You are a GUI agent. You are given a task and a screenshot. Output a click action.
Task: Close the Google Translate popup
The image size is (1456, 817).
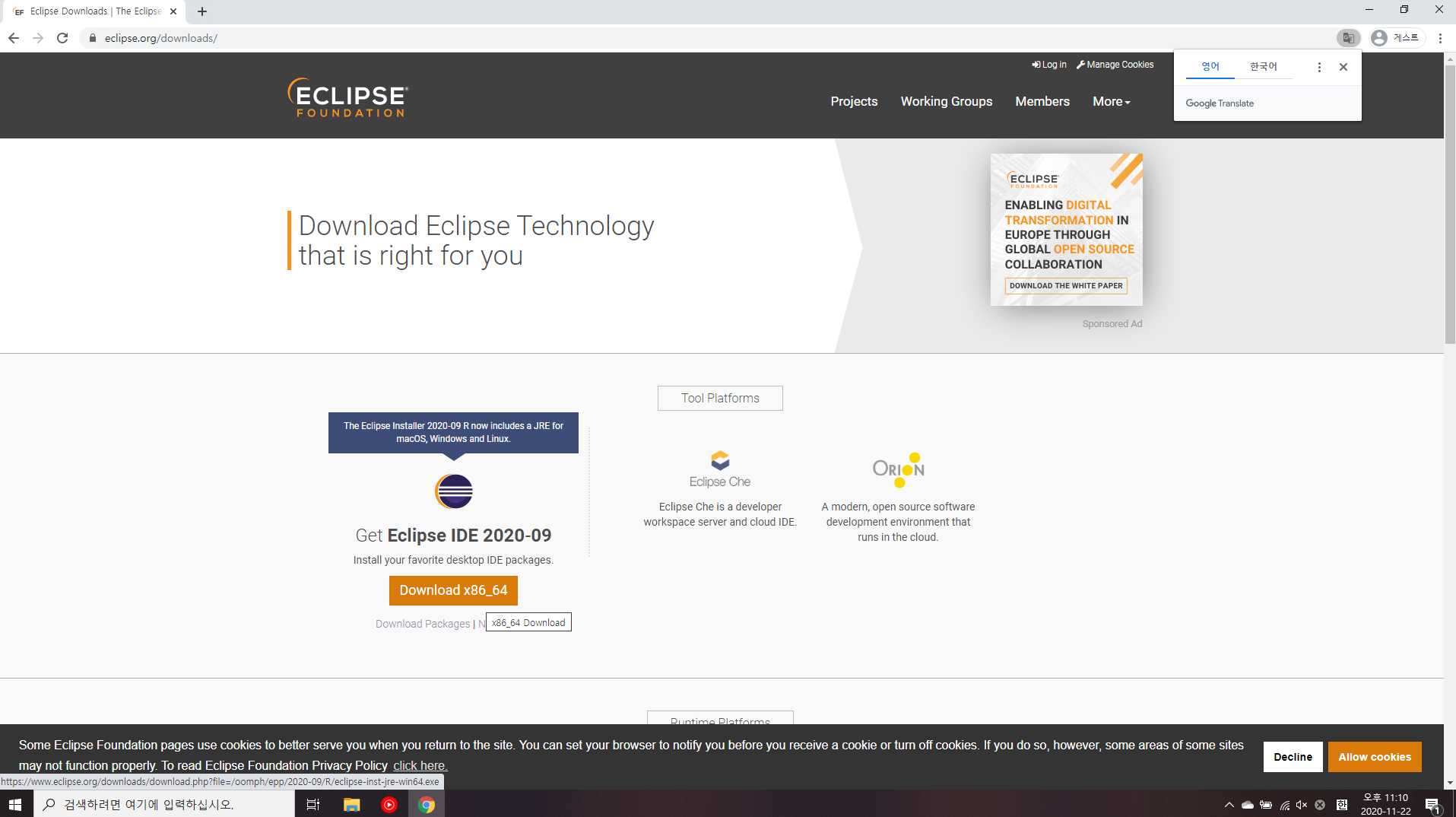(x=1343, y=67)
